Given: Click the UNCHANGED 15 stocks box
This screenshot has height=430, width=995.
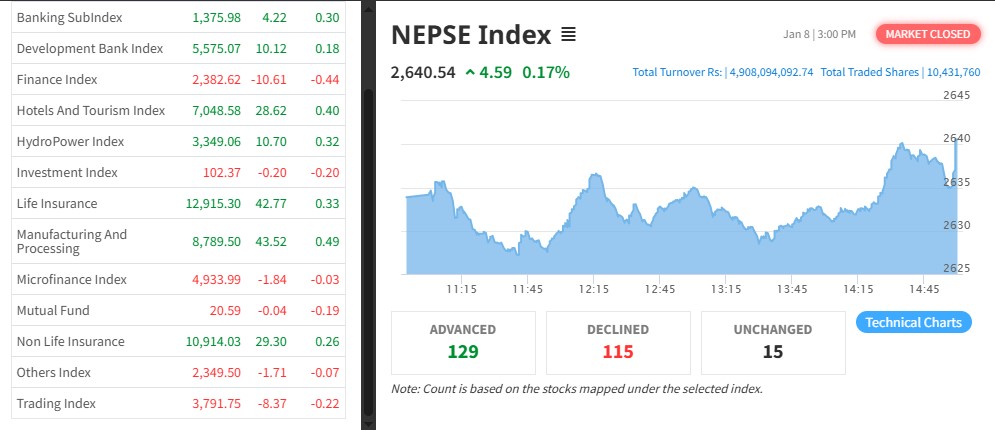Looking at the screenshot, I should pyautogui.click(x=772, y=341).
